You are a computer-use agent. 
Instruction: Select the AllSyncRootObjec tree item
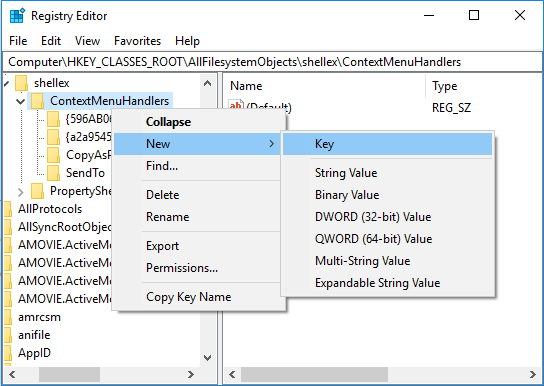(x=65, y=227)
